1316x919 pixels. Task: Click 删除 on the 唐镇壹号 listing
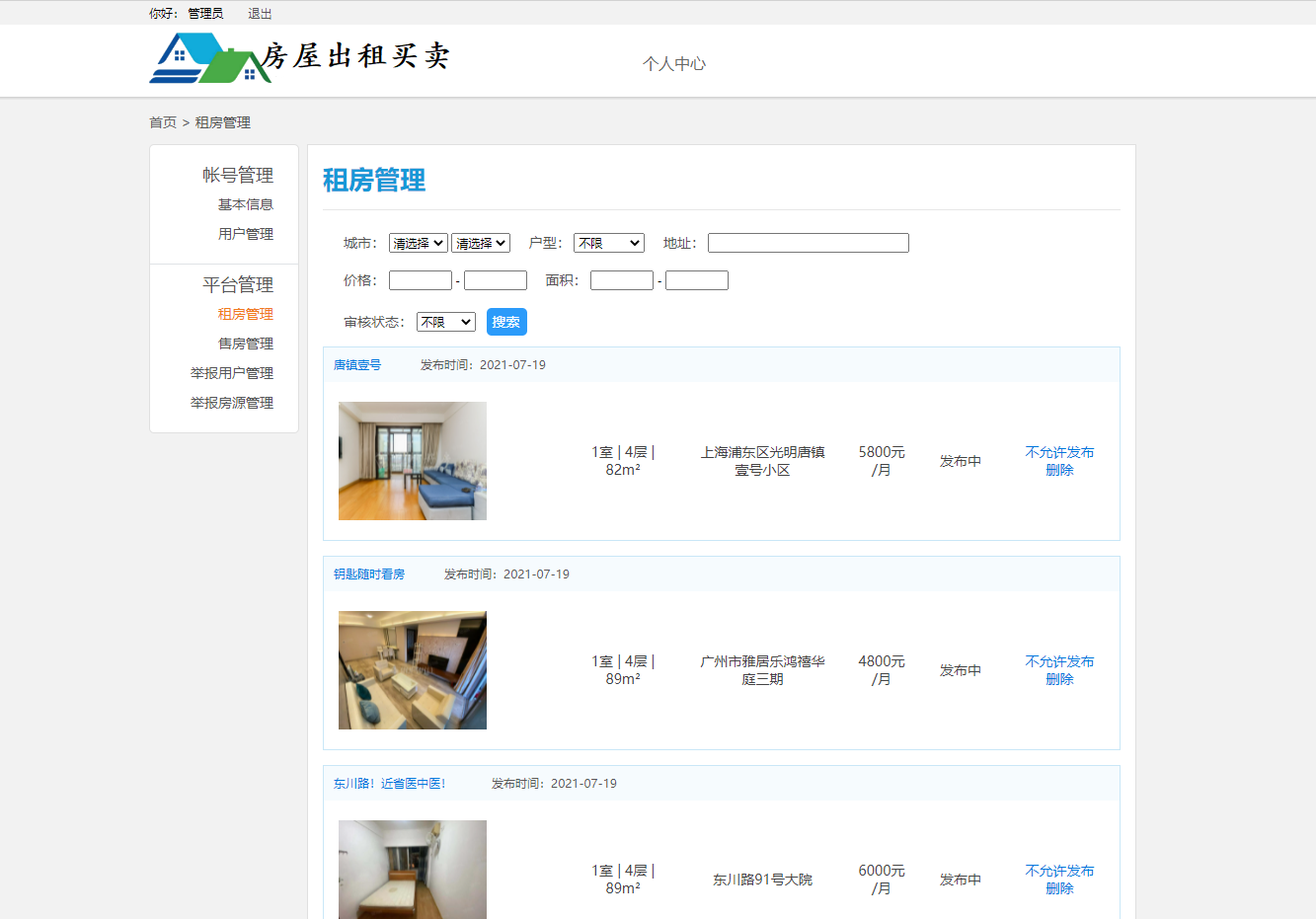pos(1059,470)
